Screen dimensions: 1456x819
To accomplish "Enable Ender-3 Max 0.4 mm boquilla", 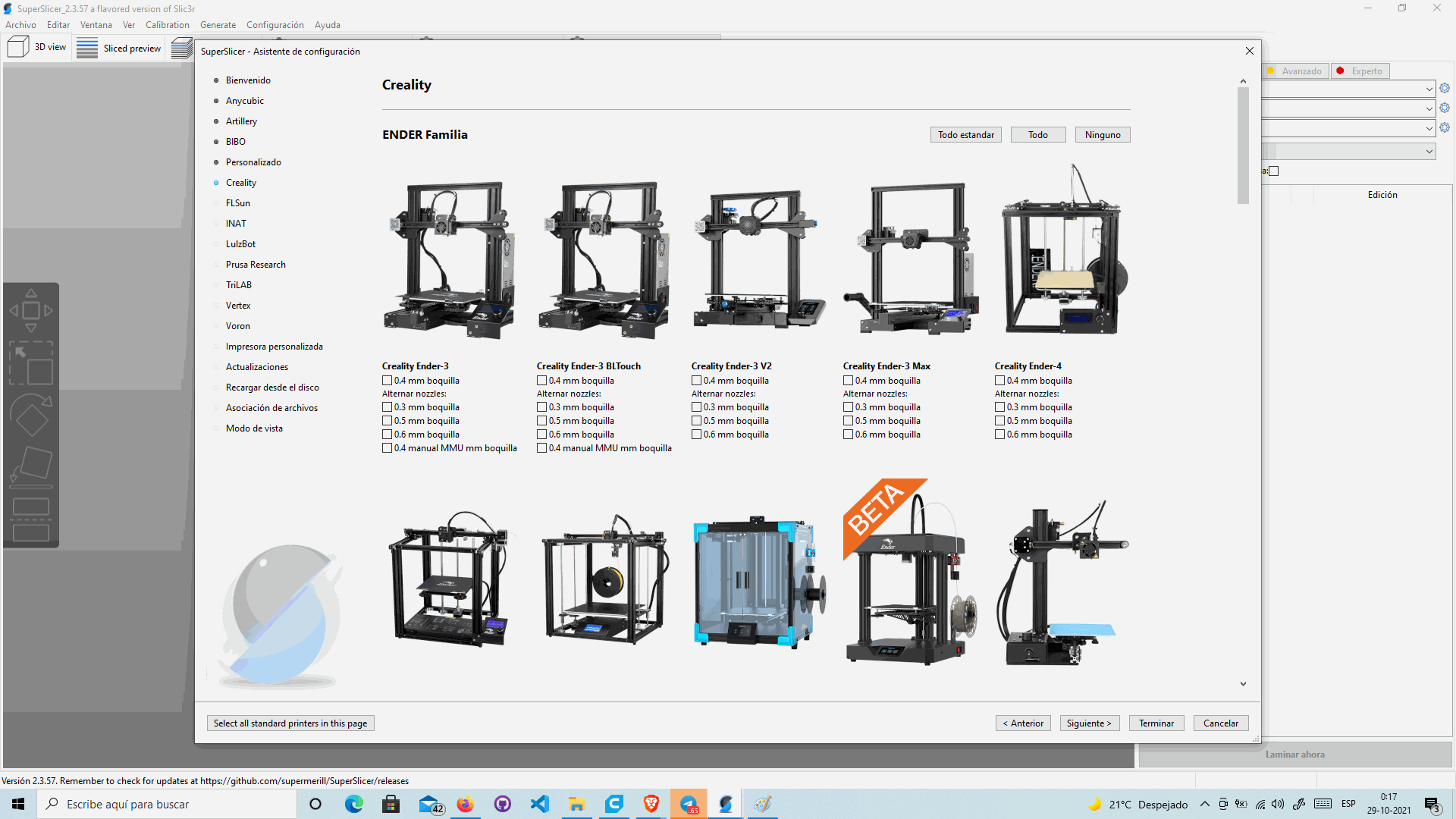I will point(848,381).
